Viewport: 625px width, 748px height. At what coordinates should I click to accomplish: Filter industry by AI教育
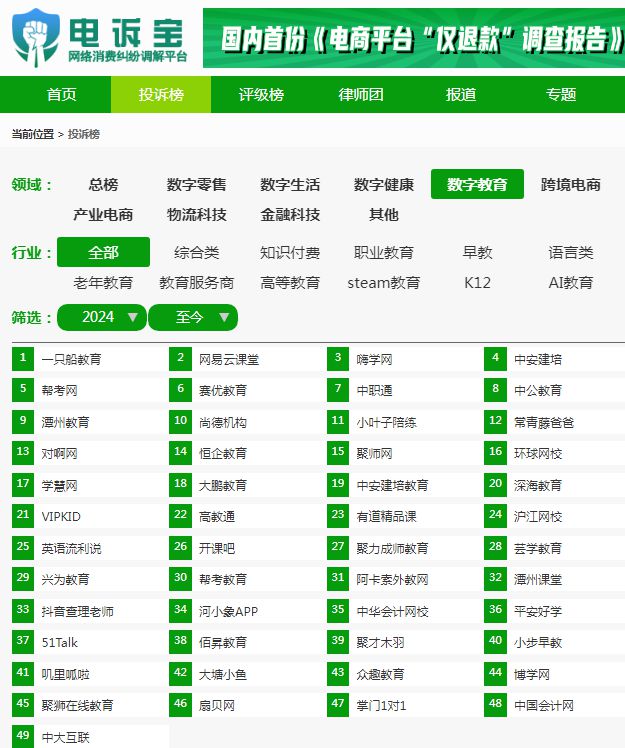click(571, 282)
